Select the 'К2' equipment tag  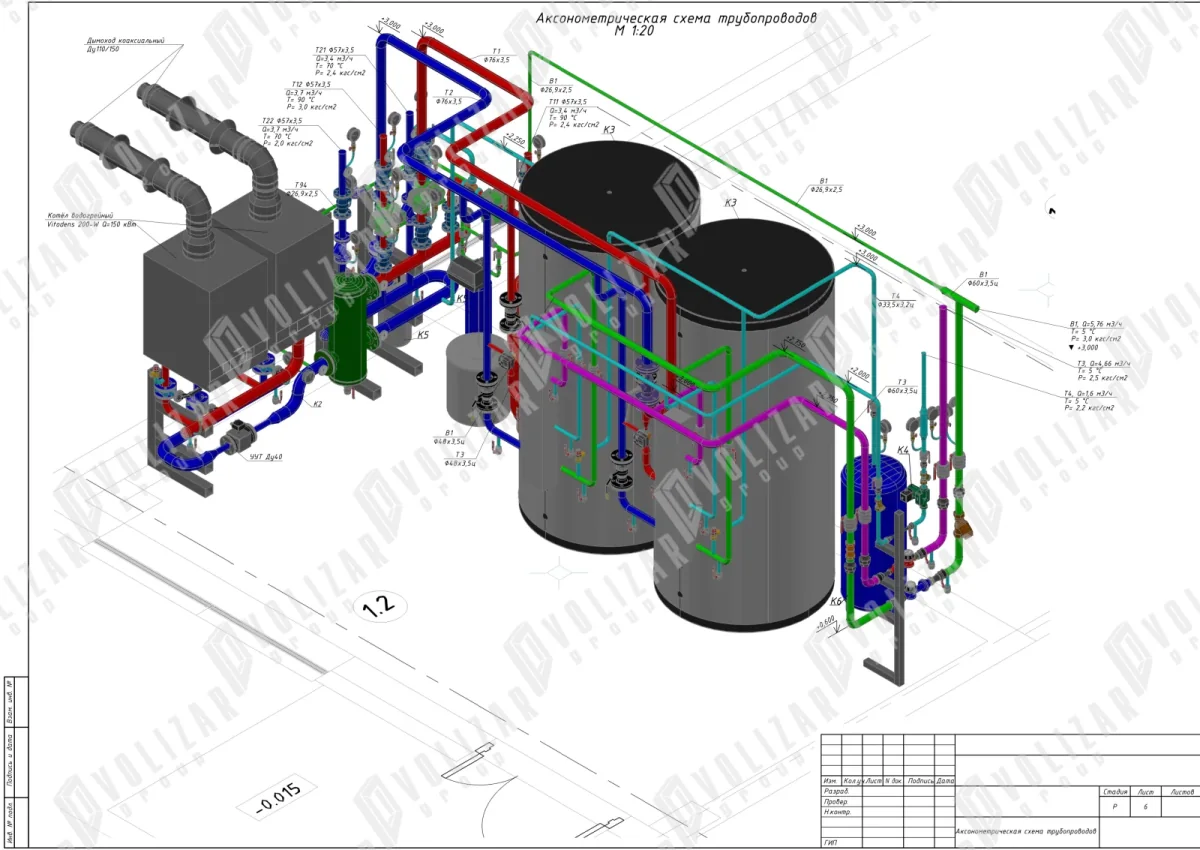(318, 404)
